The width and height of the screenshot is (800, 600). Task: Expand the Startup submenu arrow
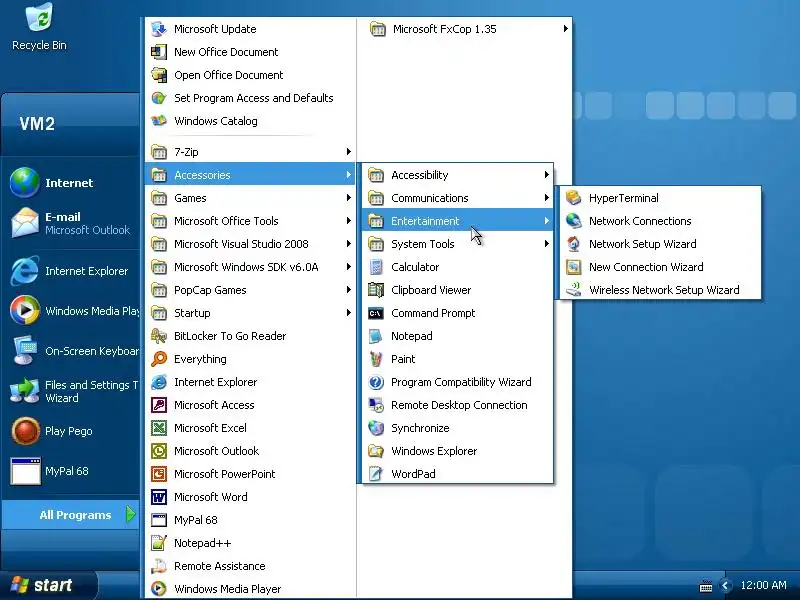(x=348, y=312)
